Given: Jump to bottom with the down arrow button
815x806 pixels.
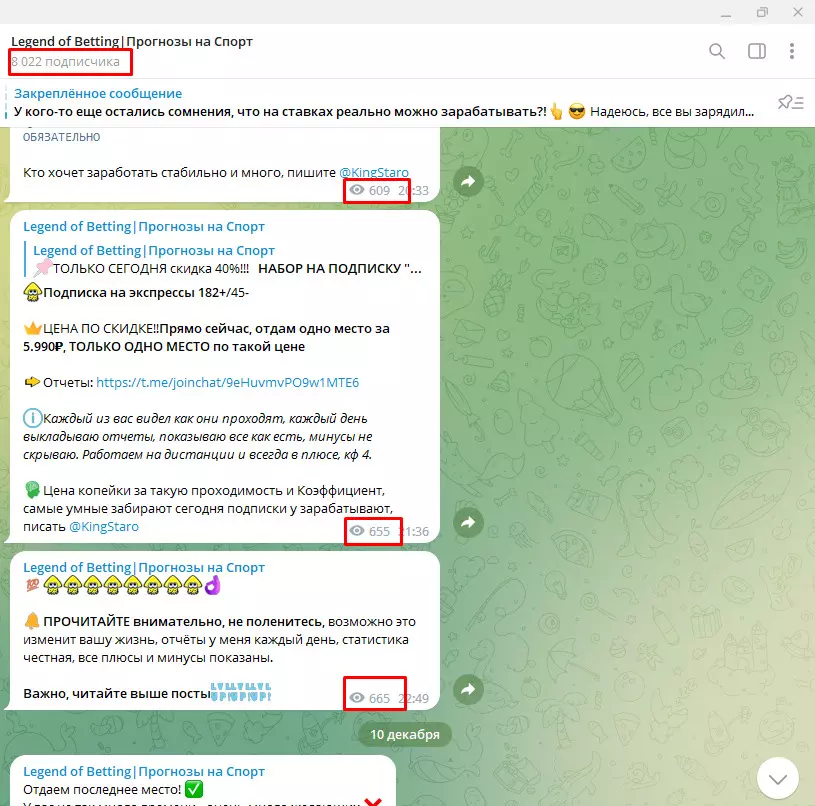Looking at the screenshot, I should (x=778, y=778).
